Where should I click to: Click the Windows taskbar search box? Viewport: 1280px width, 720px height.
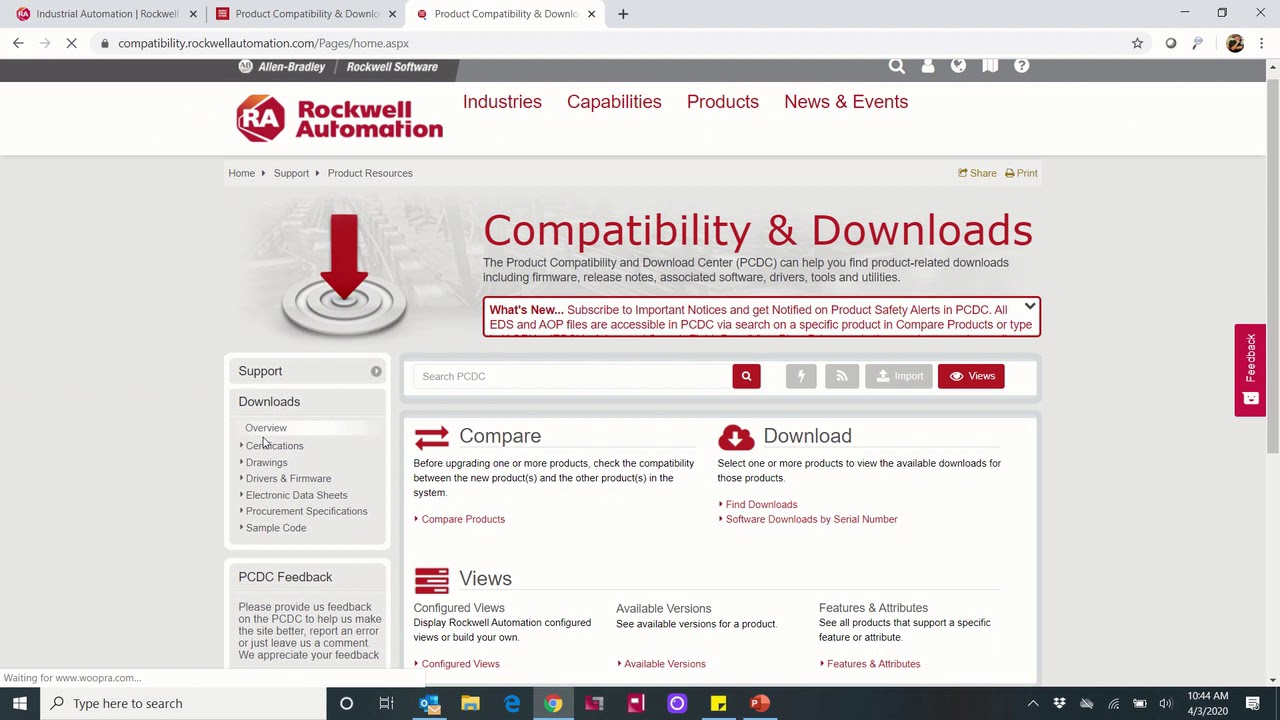point(183,703)
